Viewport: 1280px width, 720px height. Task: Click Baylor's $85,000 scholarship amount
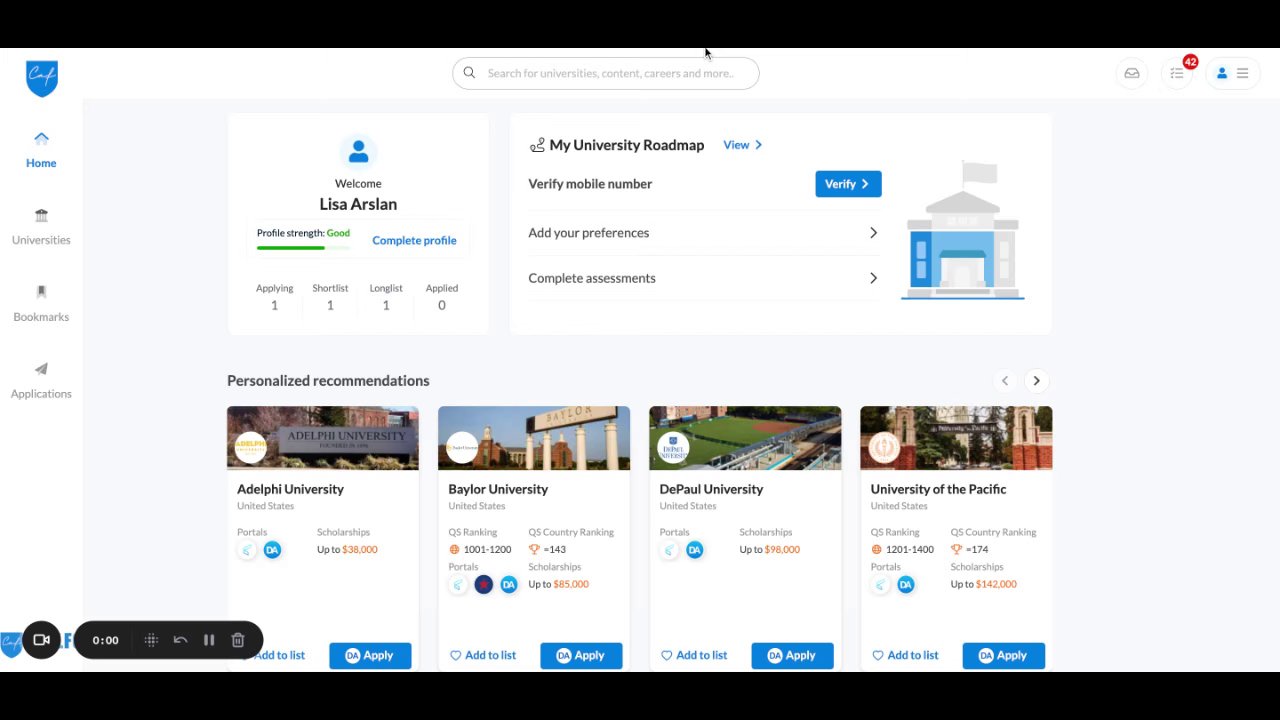click(571, 584)
